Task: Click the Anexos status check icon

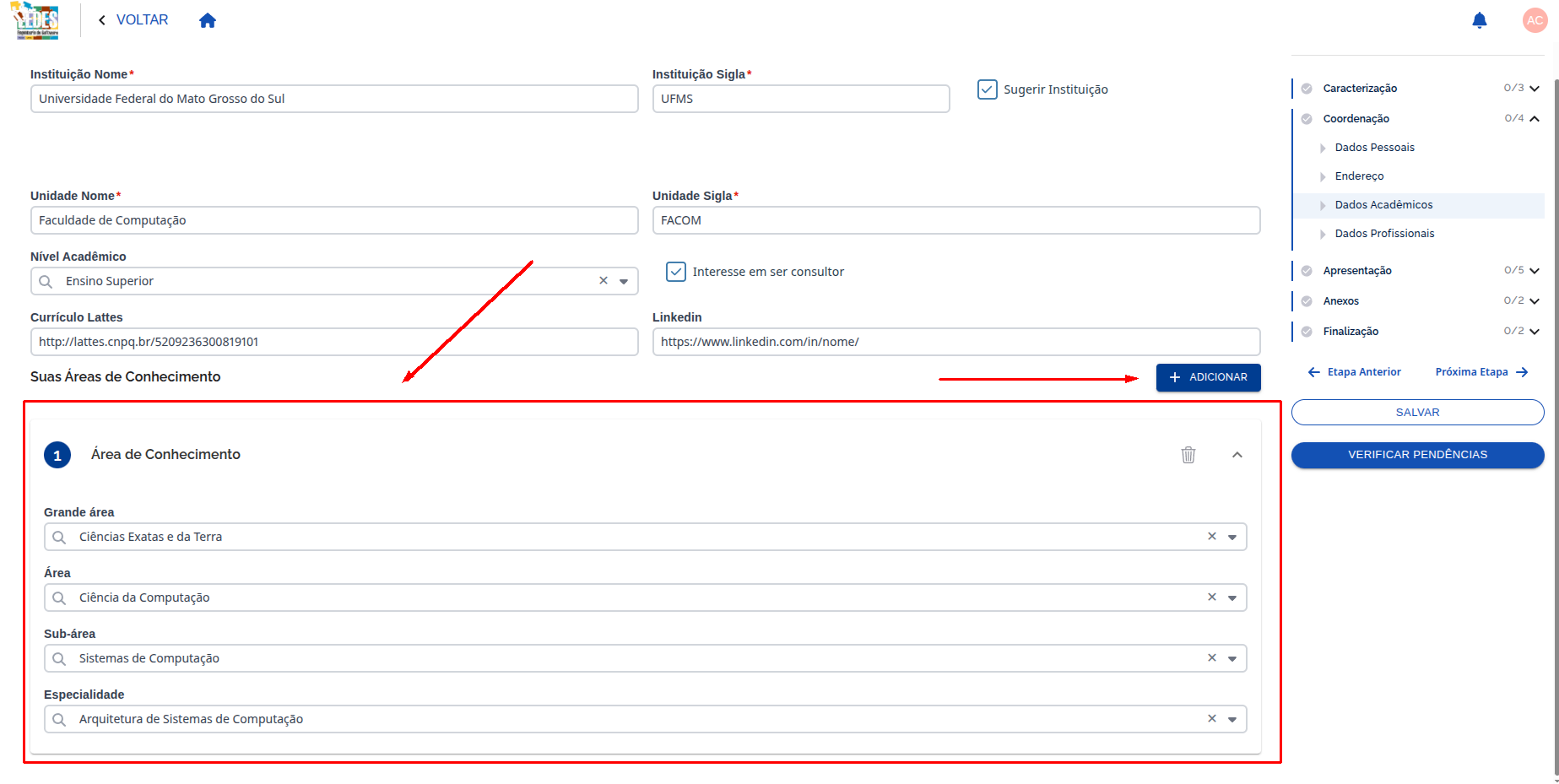Action: click(x=1307, y=301)
